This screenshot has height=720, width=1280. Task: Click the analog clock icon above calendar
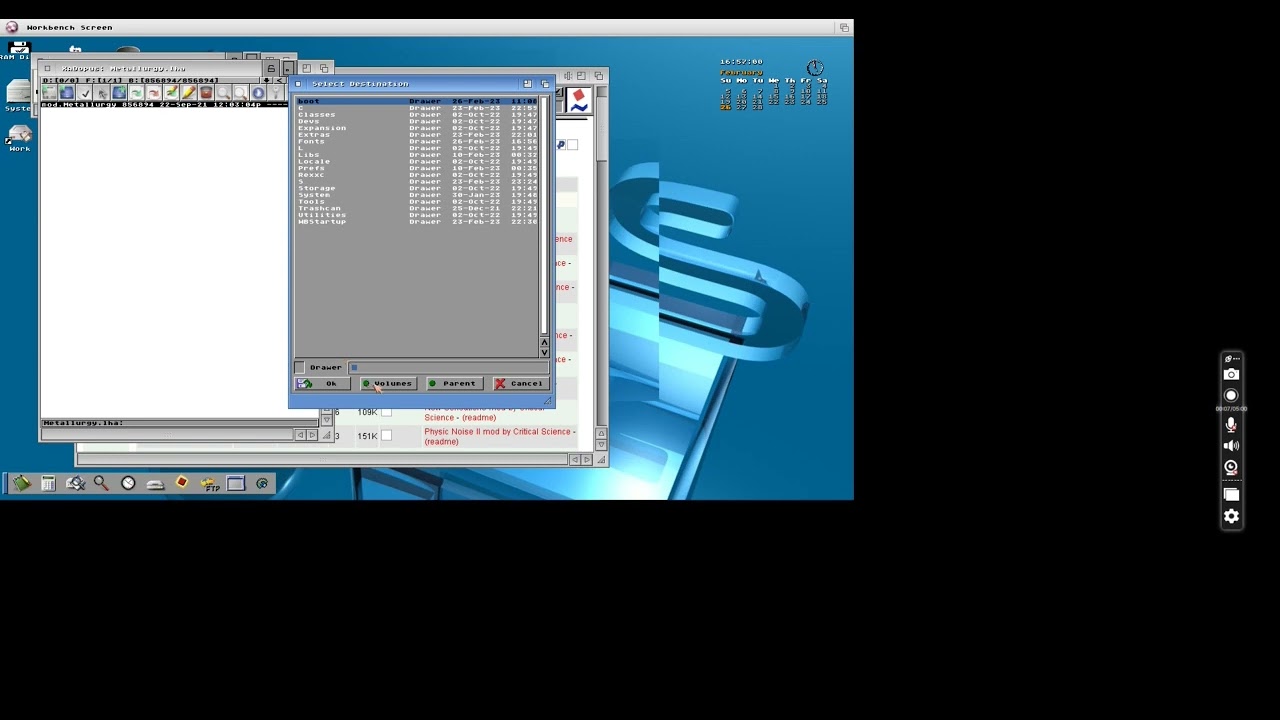815,68
